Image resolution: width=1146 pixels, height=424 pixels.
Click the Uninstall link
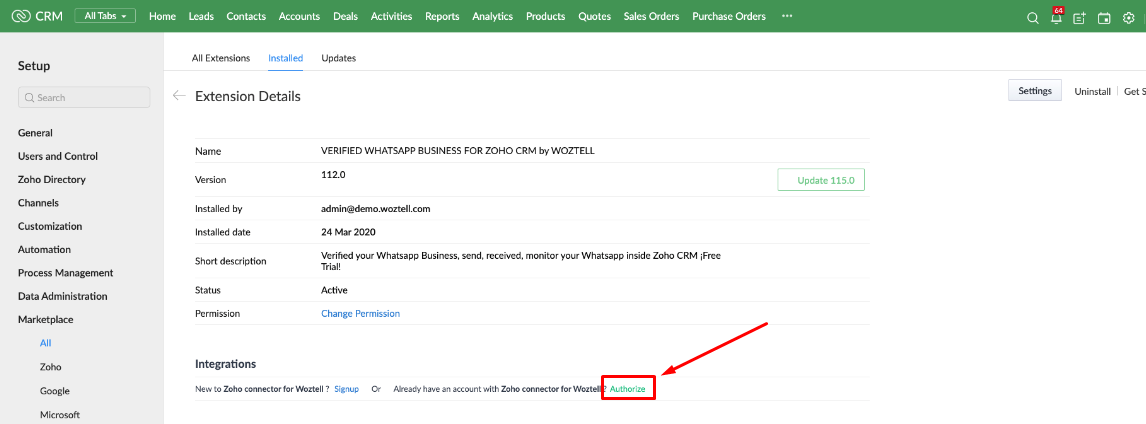pyautogui.click(x=1093, y=91)
